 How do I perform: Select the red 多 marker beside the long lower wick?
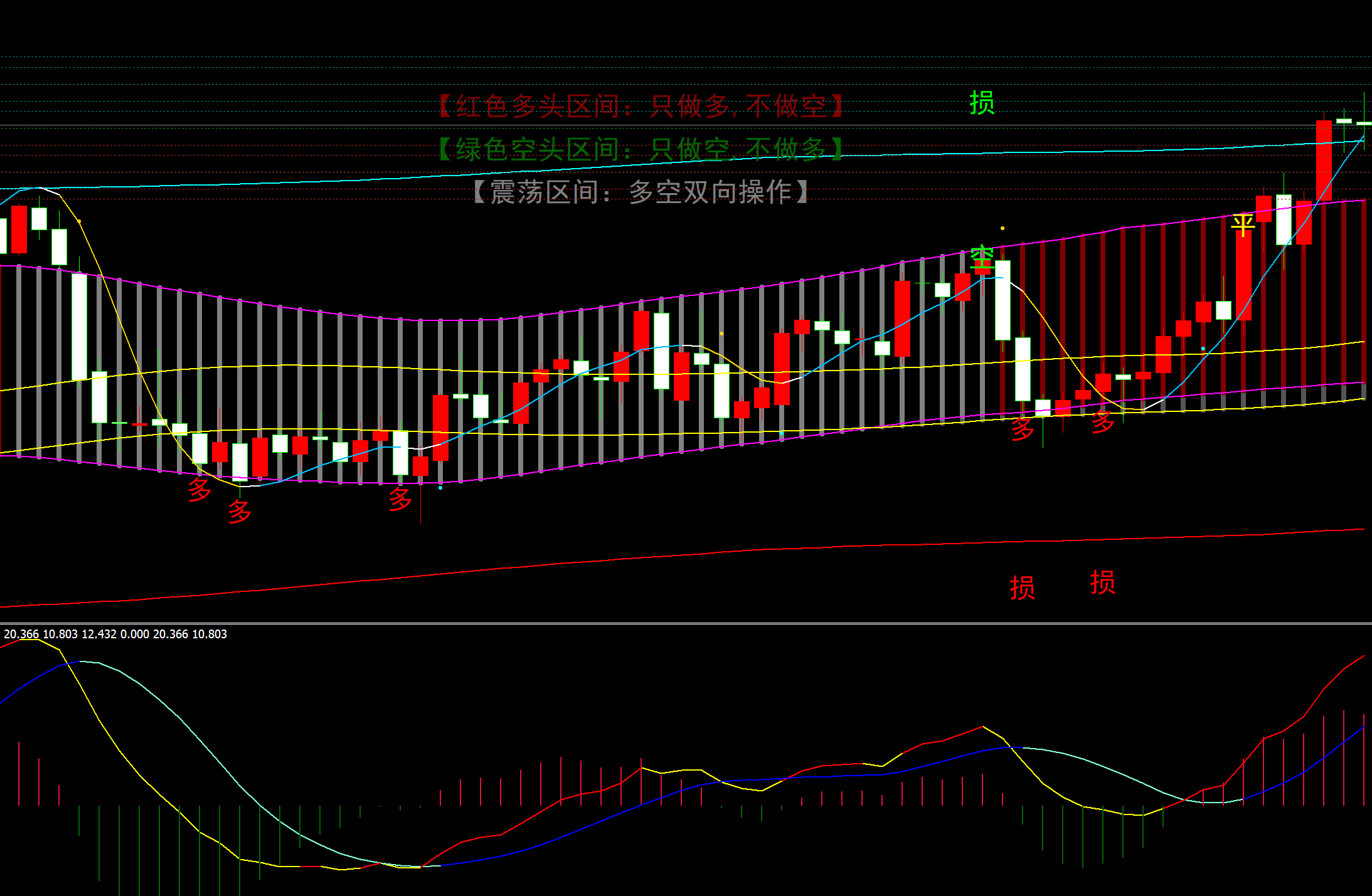(x=400, y=499)
